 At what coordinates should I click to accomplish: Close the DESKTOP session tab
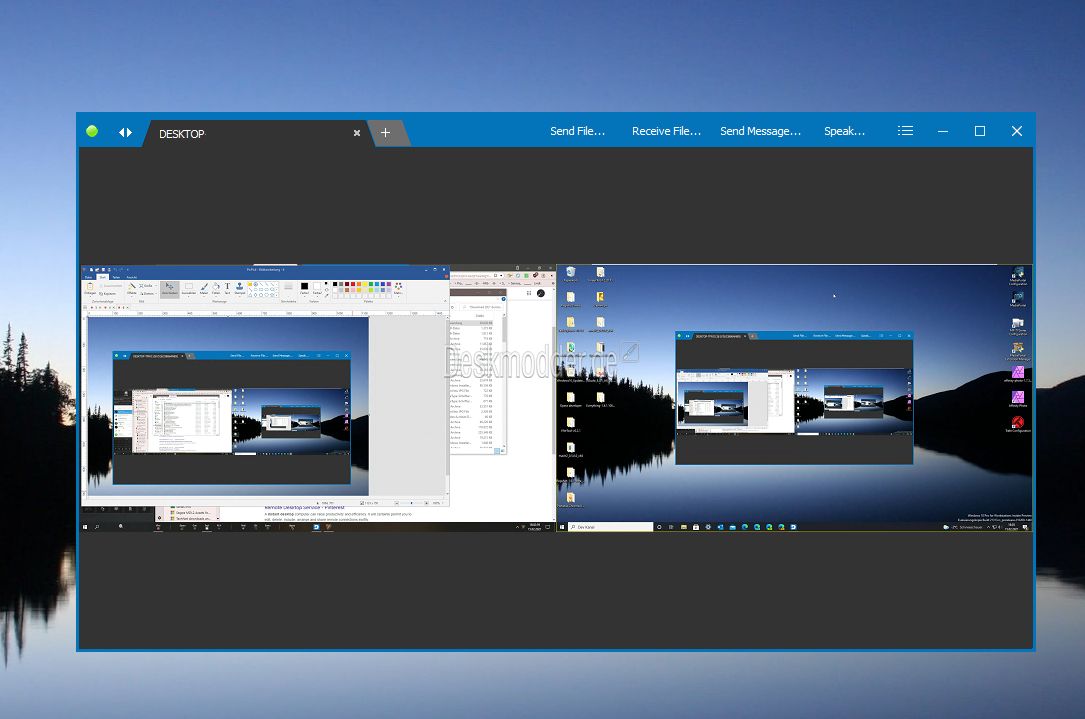357,133
